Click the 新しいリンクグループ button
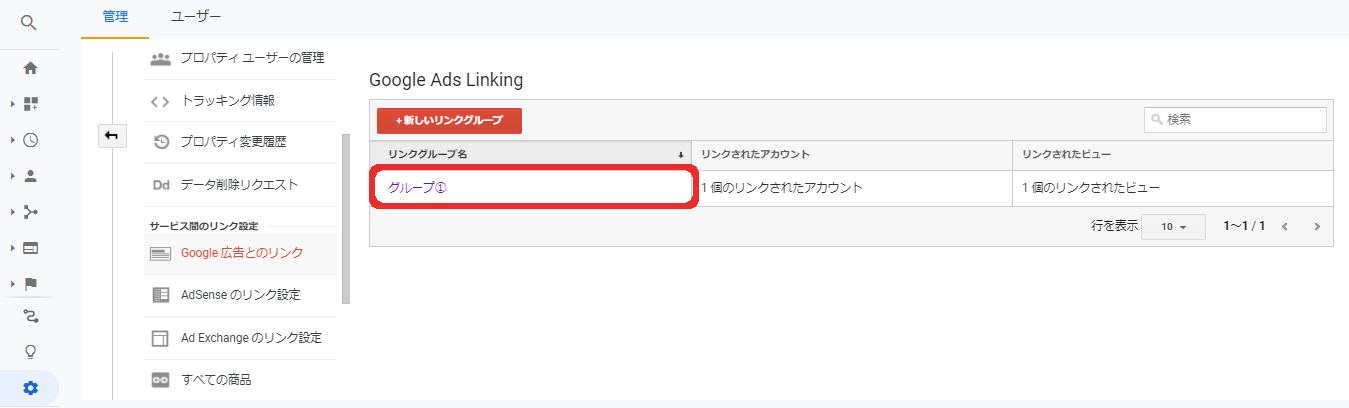The image size is (1349, 408). pos(449,120)
